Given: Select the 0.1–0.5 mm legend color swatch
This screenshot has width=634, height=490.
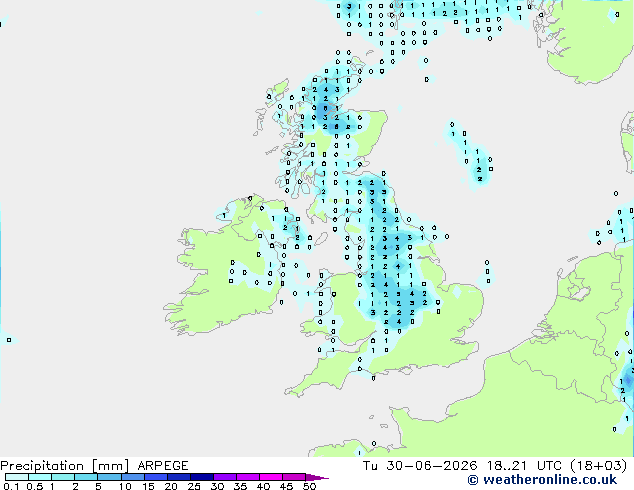Looking at the screenshot, I should [17, 477].
